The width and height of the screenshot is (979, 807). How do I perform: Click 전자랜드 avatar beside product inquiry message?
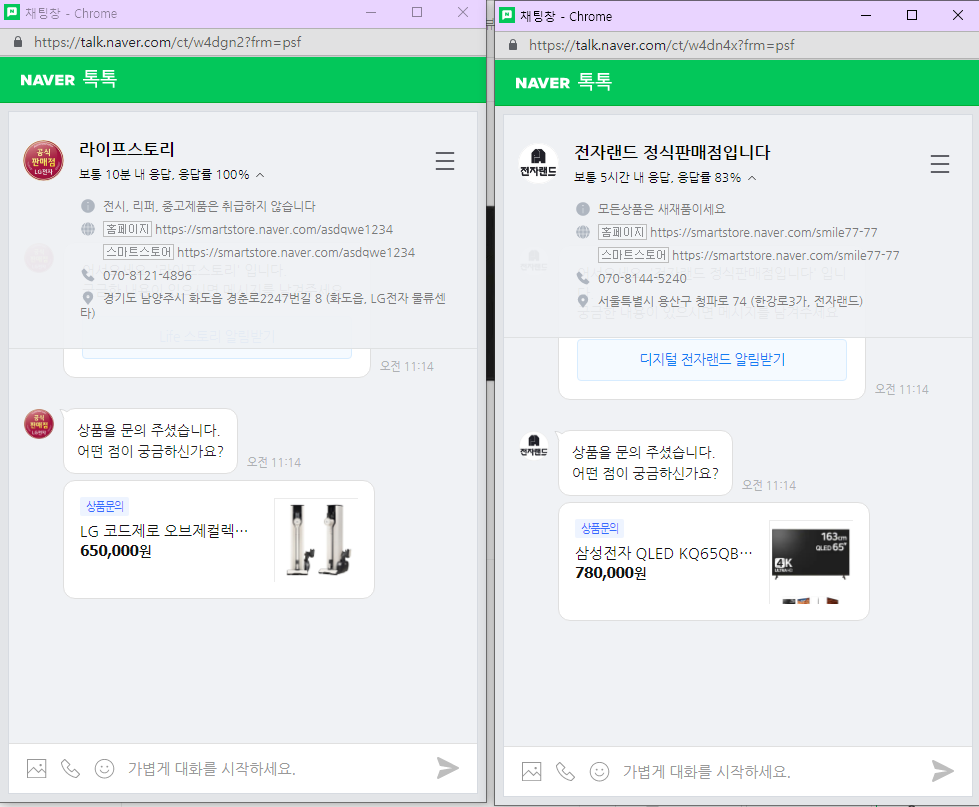click(x=534, y=446)
